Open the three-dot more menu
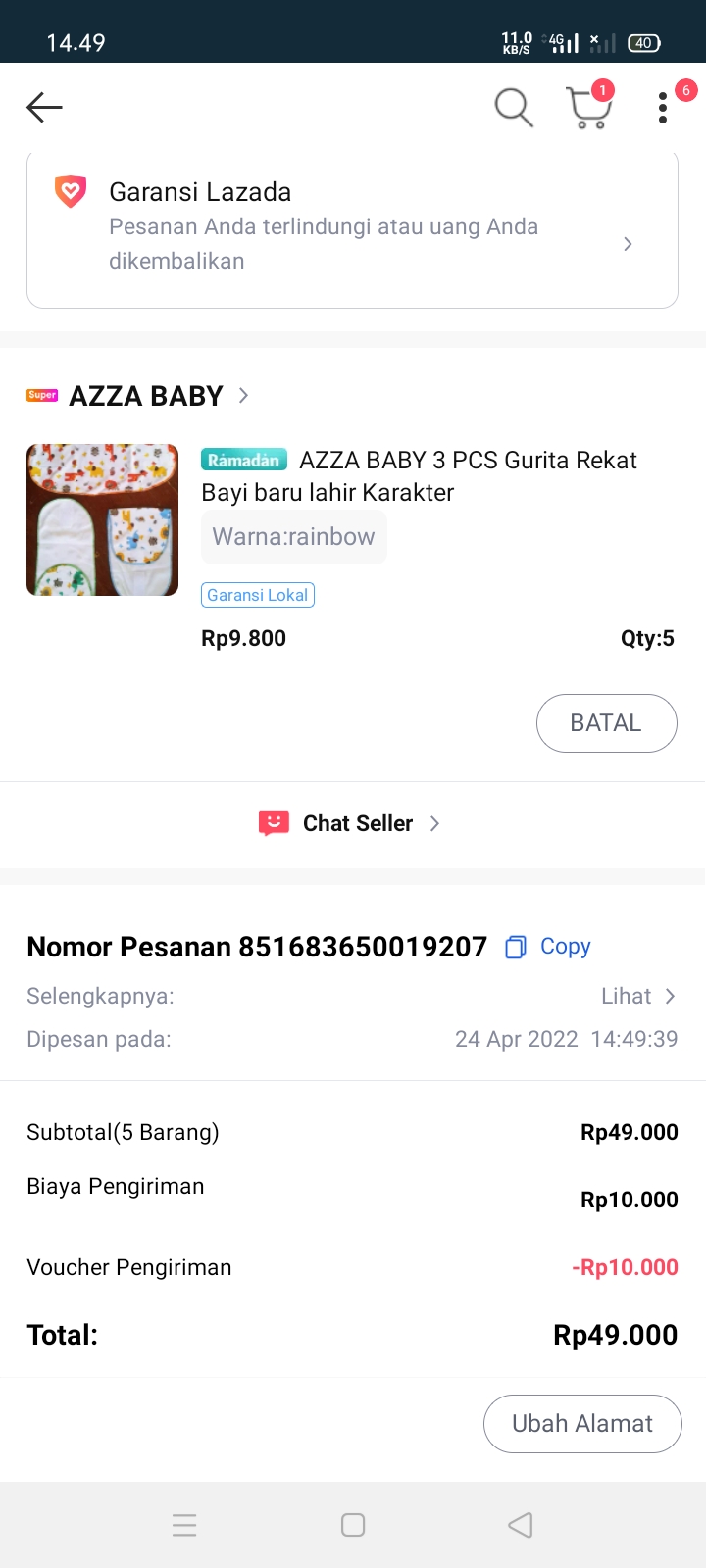The image size is (706, 1568). point(663,108)
